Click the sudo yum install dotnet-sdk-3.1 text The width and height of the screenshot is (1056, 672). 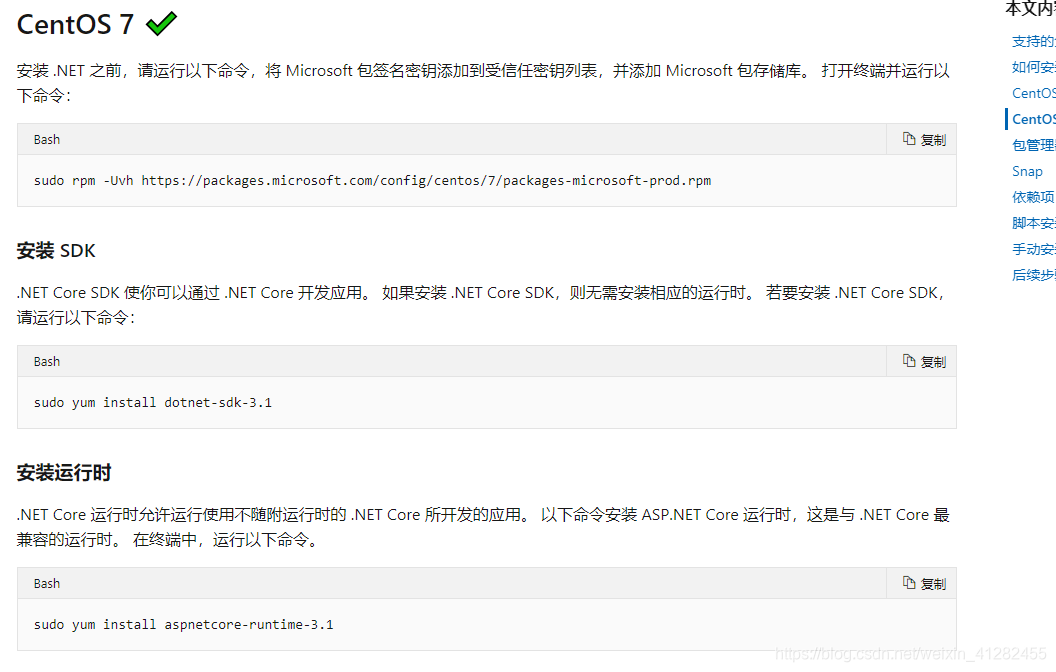click(x=153, y=403)
